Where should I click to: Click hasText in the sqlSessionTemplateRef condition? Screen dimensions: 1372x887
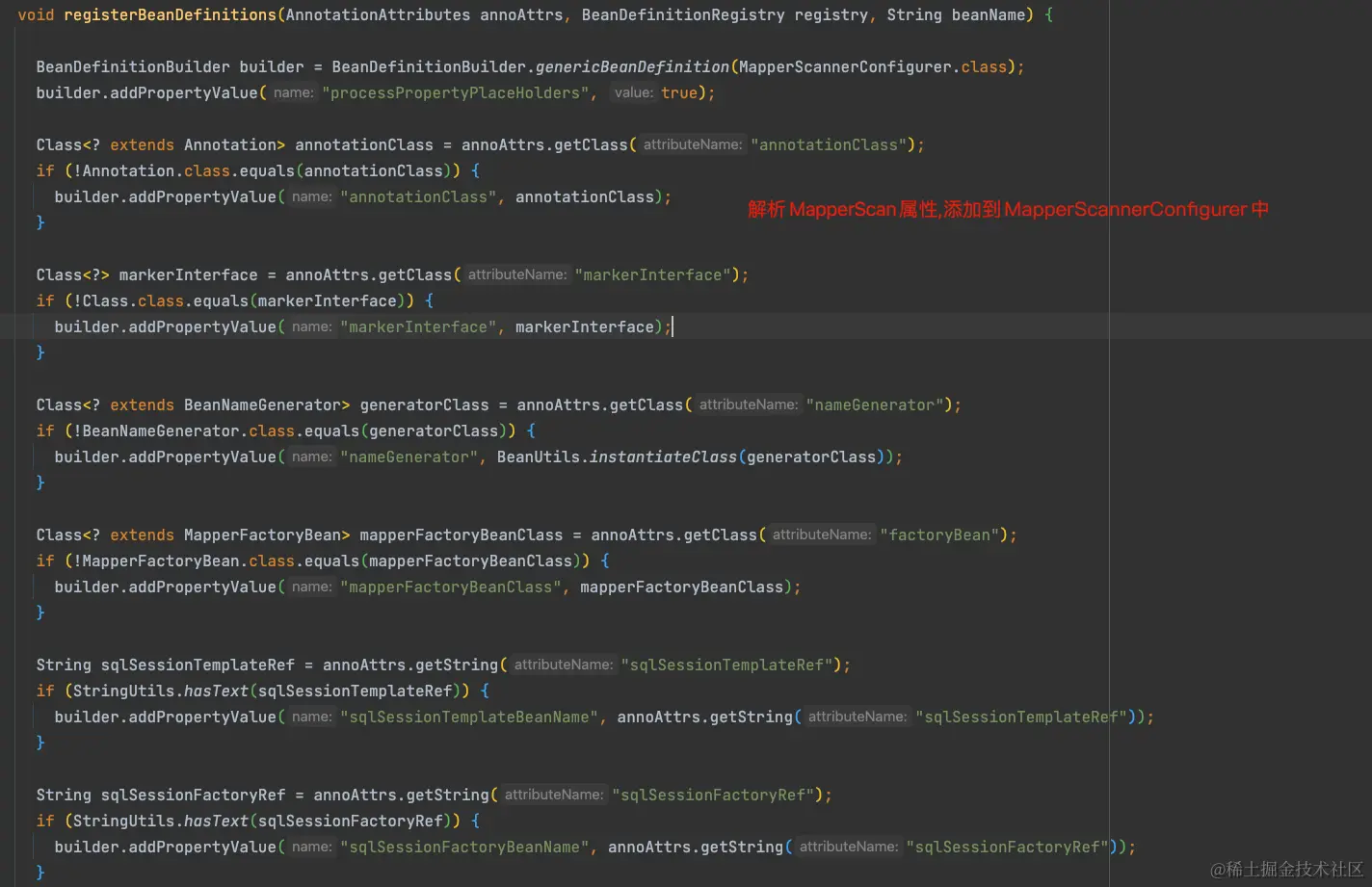[216, 691]
